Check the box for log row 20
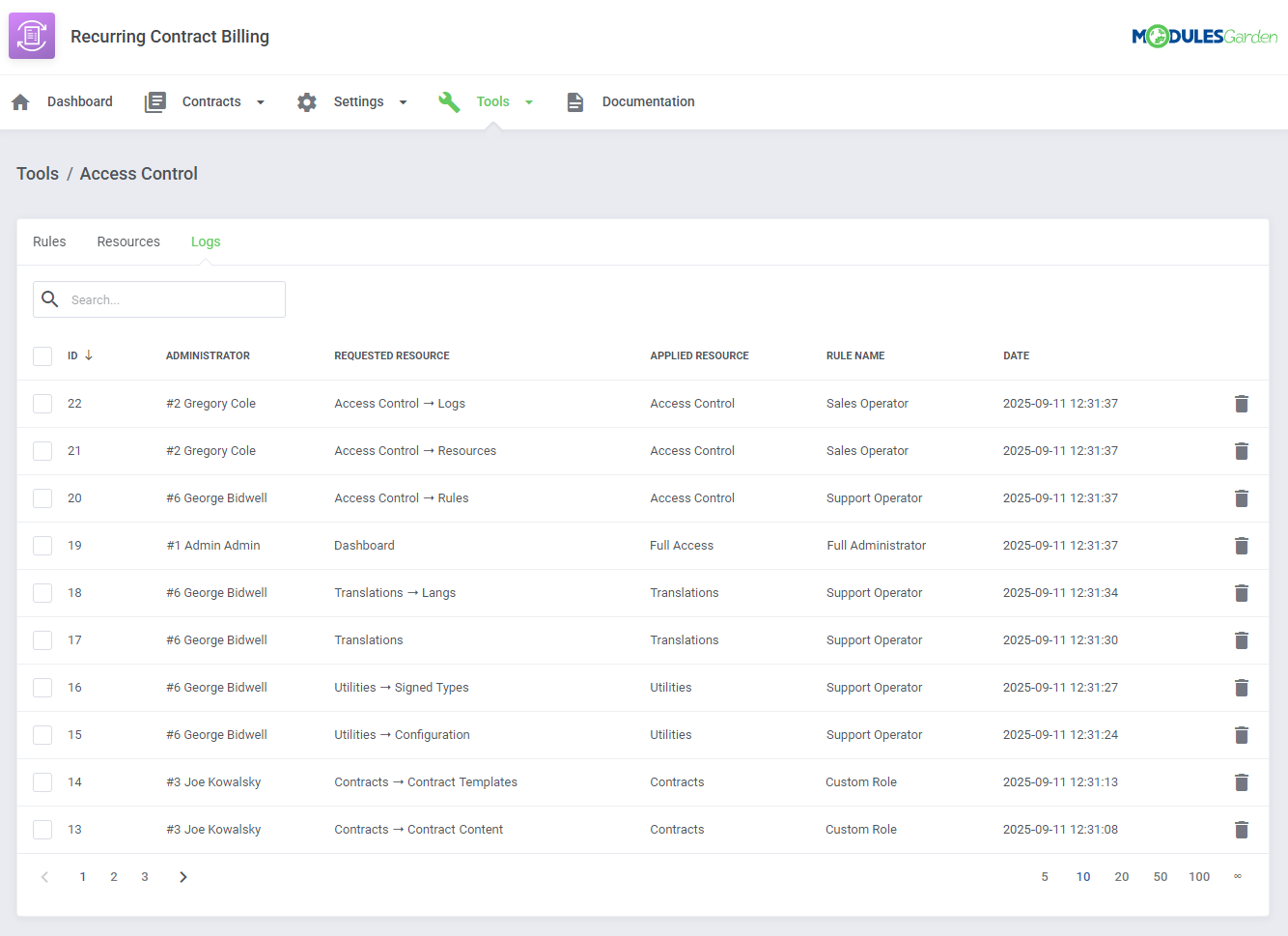Image resolution: width=1288 pixels, height=936 pixels. coord(42,498)
